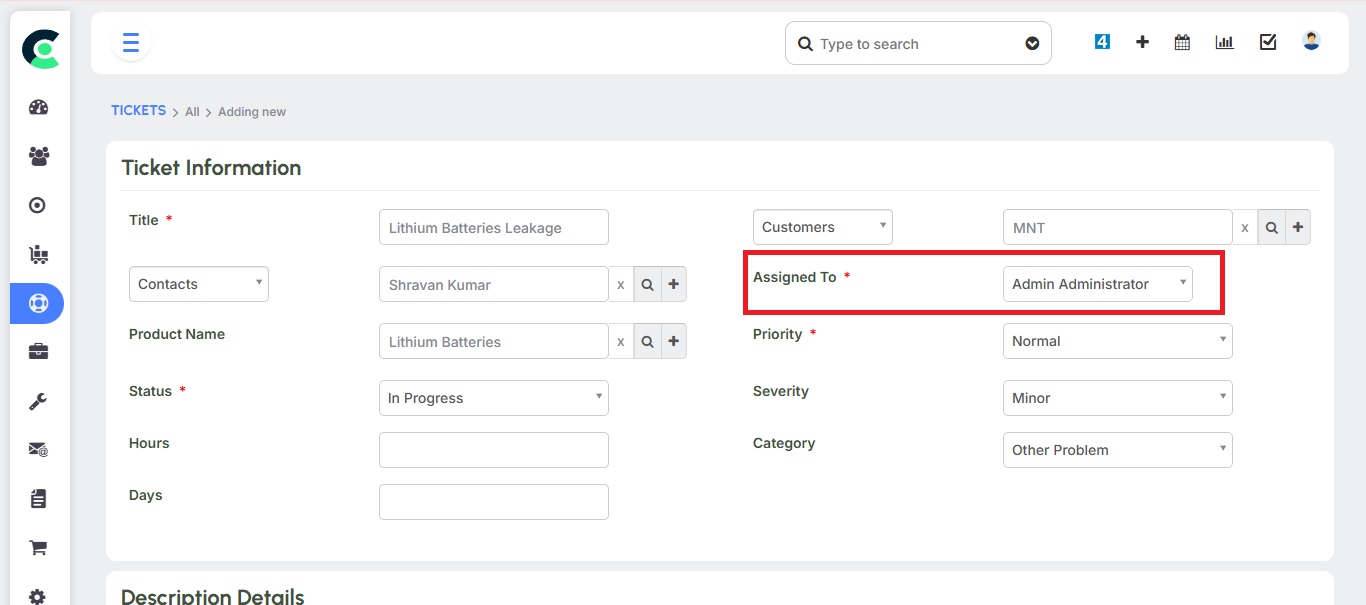This screenshot has height=605, width=1366.
Task: Expand the Status dropdown showing In Progress
Action: pyautogui.click(x=493, y=398)
